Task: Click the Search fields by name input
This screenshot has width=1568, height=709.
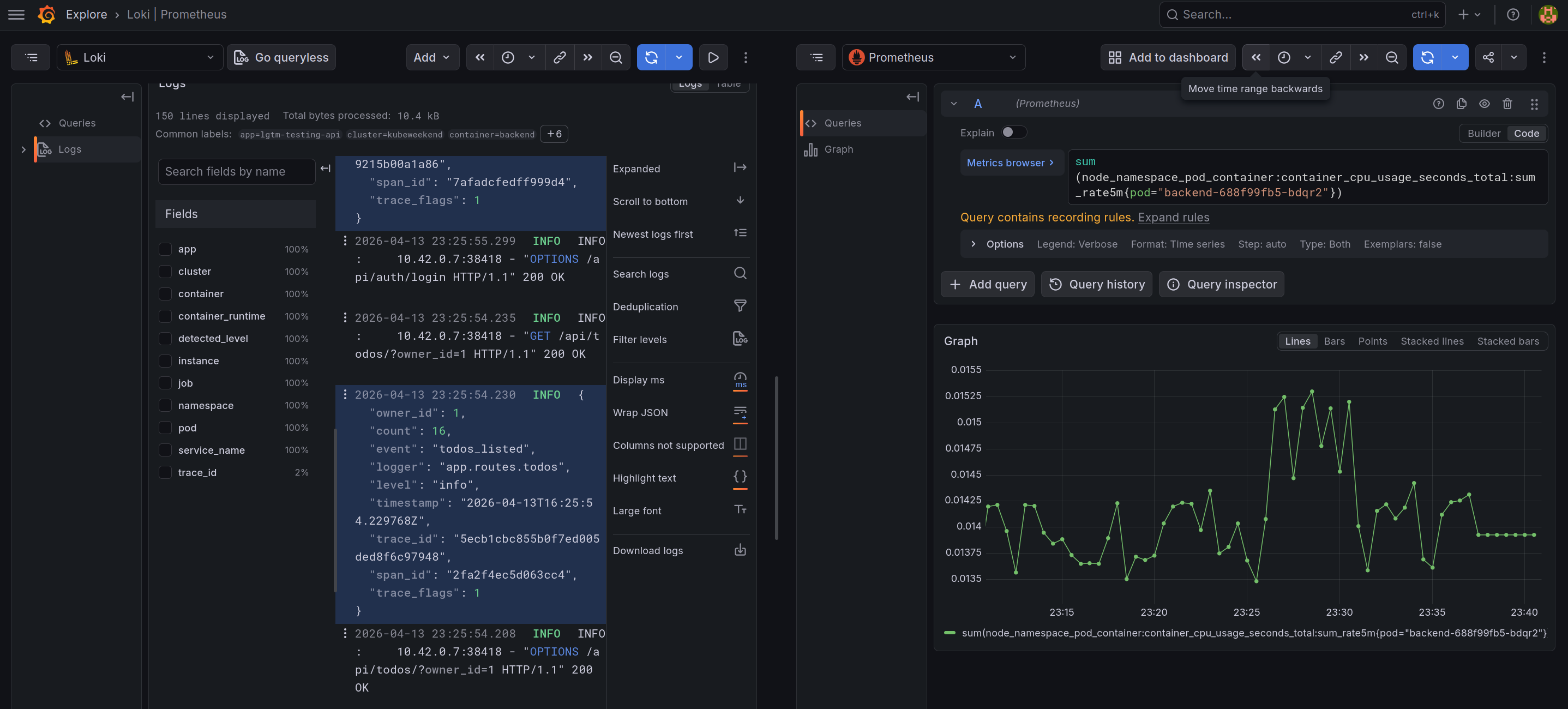Action: [236, 172]
